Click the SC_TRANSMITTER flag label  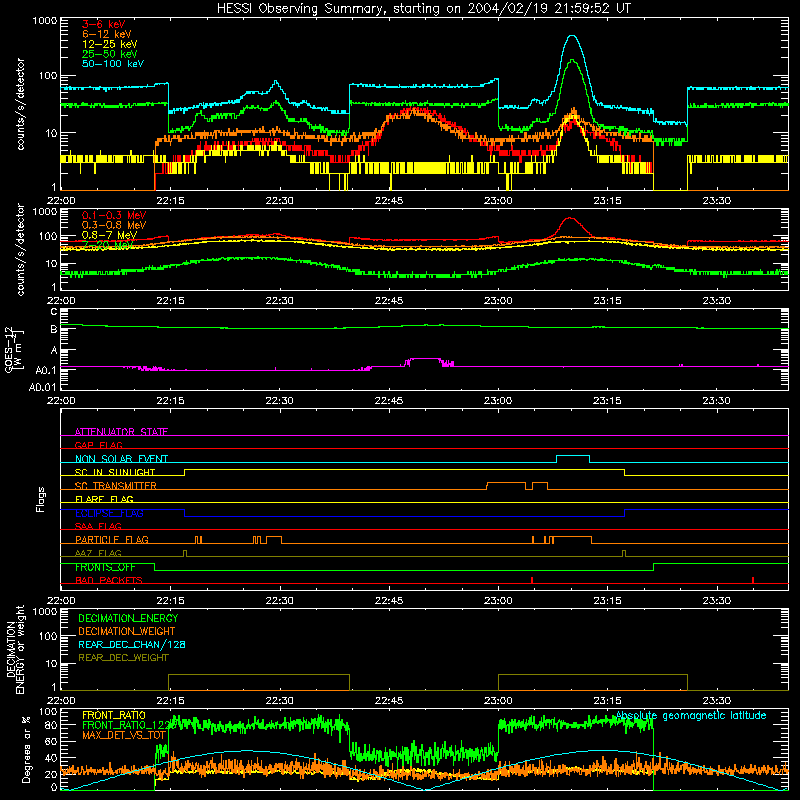pyautogui.click(x=116, y=486)
